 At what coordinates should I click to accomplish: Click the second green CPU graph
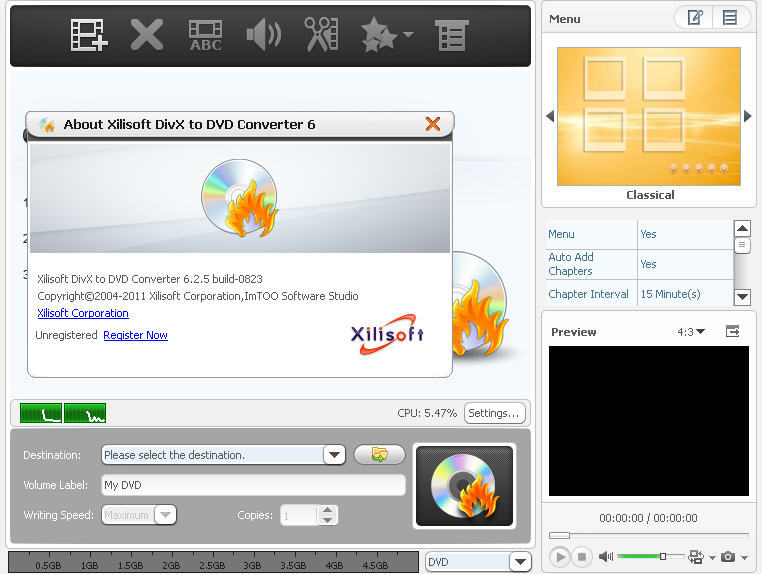click(85, 413)
